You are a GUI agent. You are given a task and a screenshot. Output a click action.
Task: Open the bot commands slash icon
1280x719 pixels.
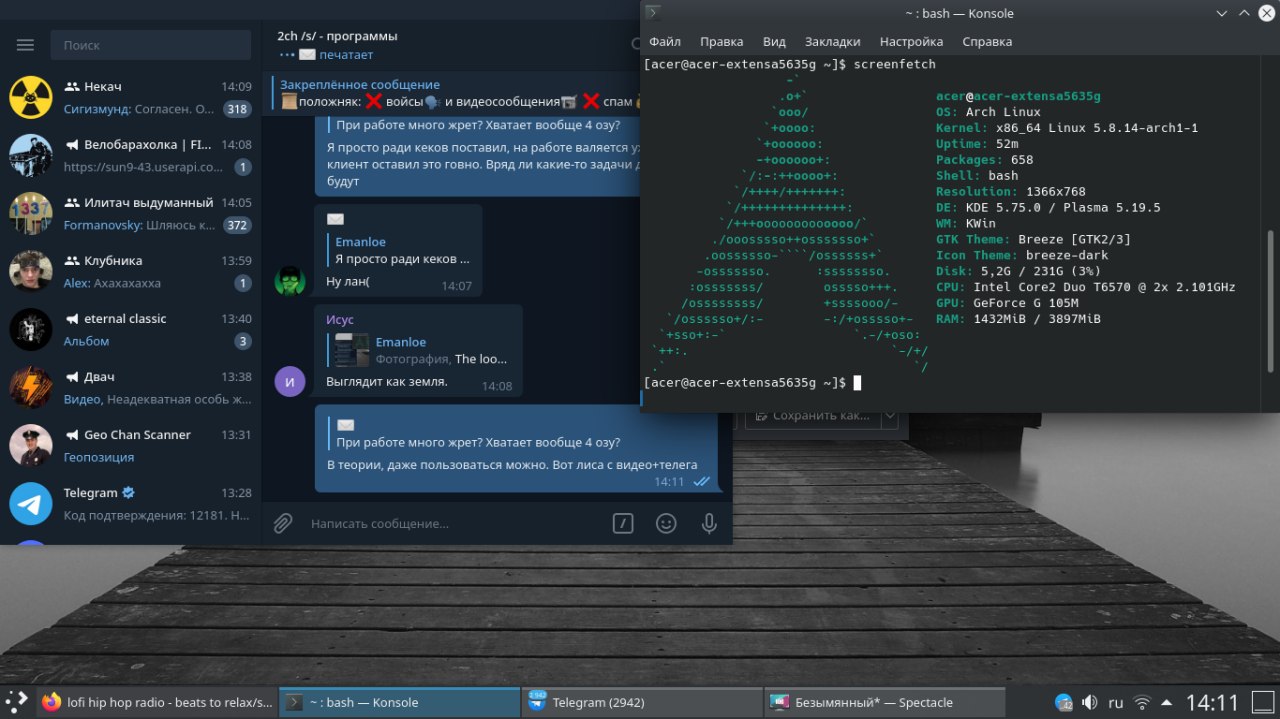tap(623, 523)
